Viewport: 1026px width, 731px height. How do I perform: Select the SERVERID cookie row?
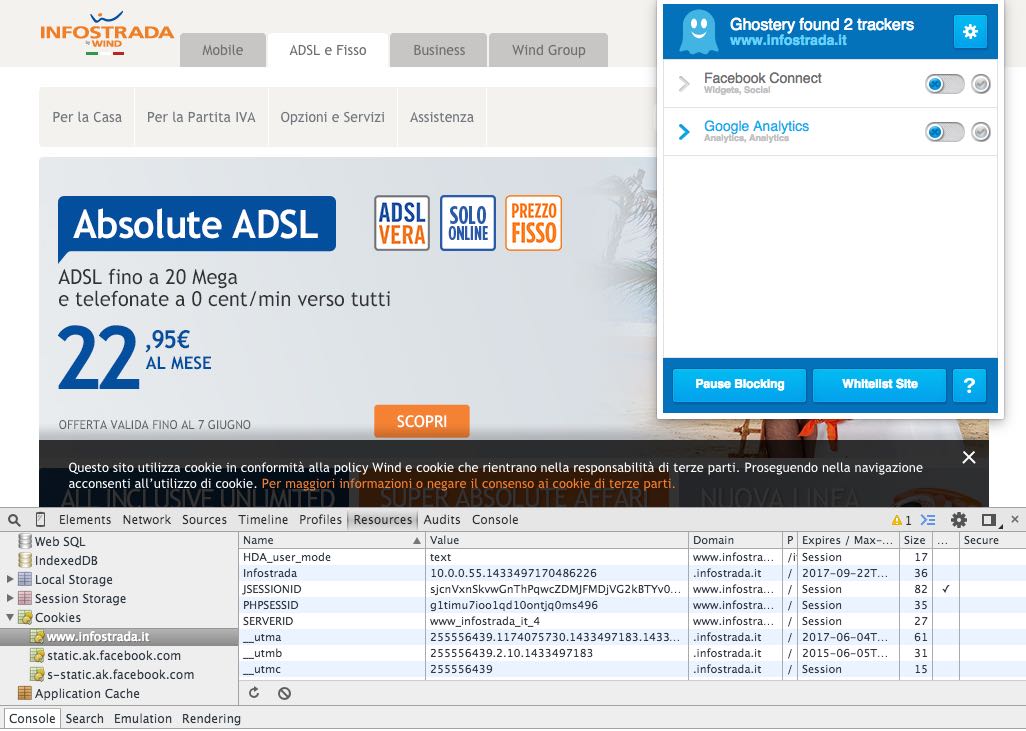click(x=632, y=621)
